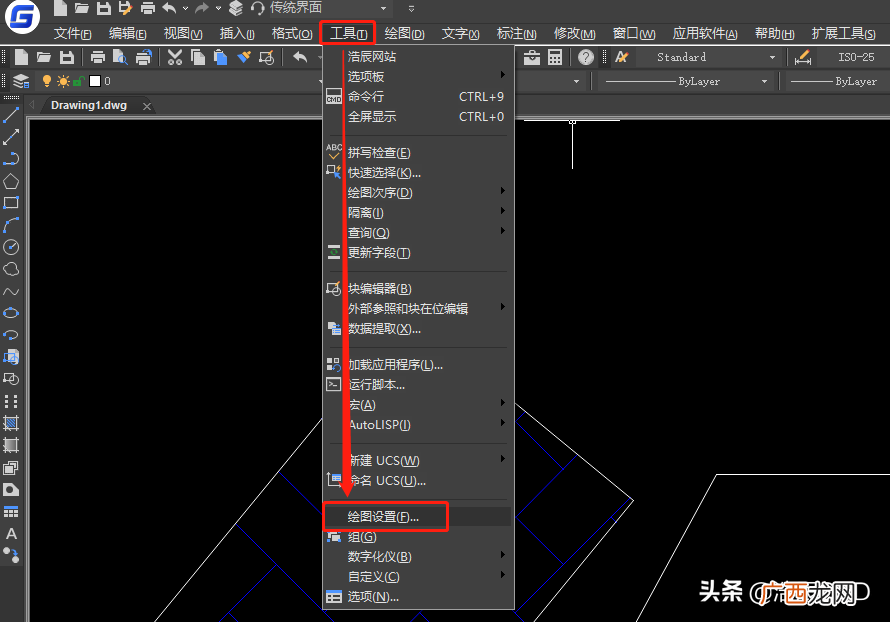Toggle layer on/off light bulb

click(x=47, y=81)
